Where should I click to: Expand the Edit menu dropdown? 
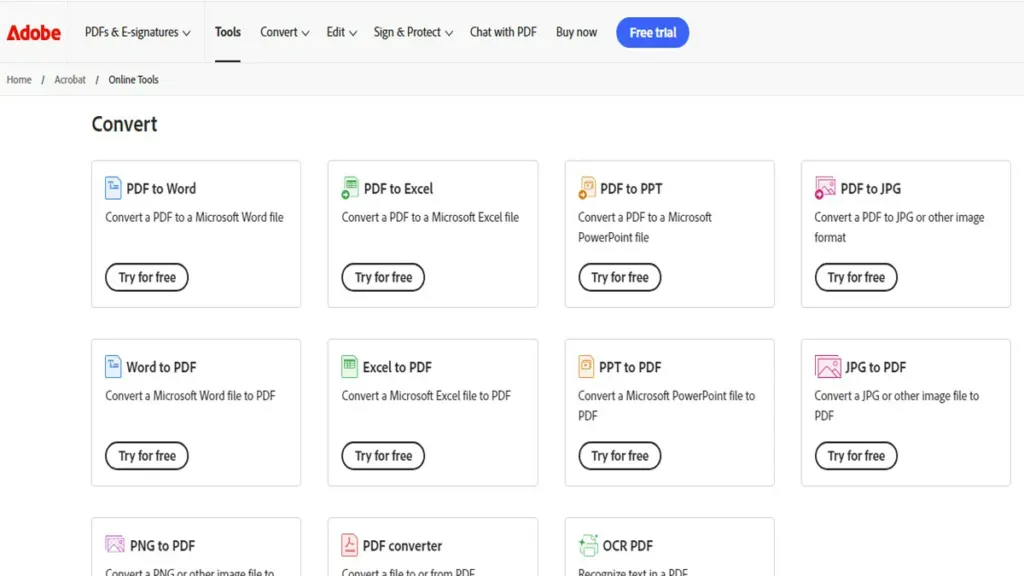point(342,32)
